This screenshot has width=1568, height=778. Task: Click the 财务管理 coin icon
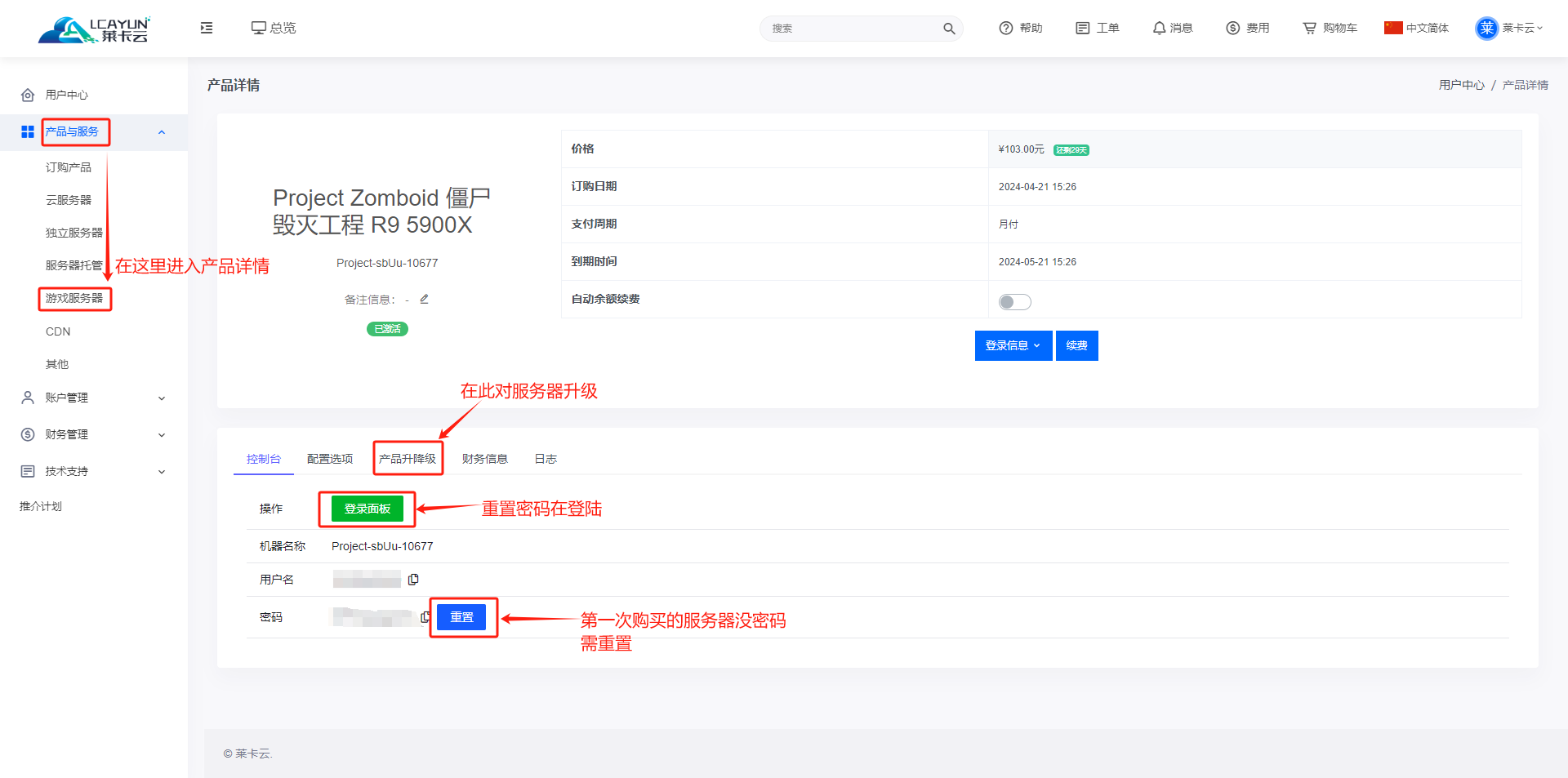pos(28,434)
